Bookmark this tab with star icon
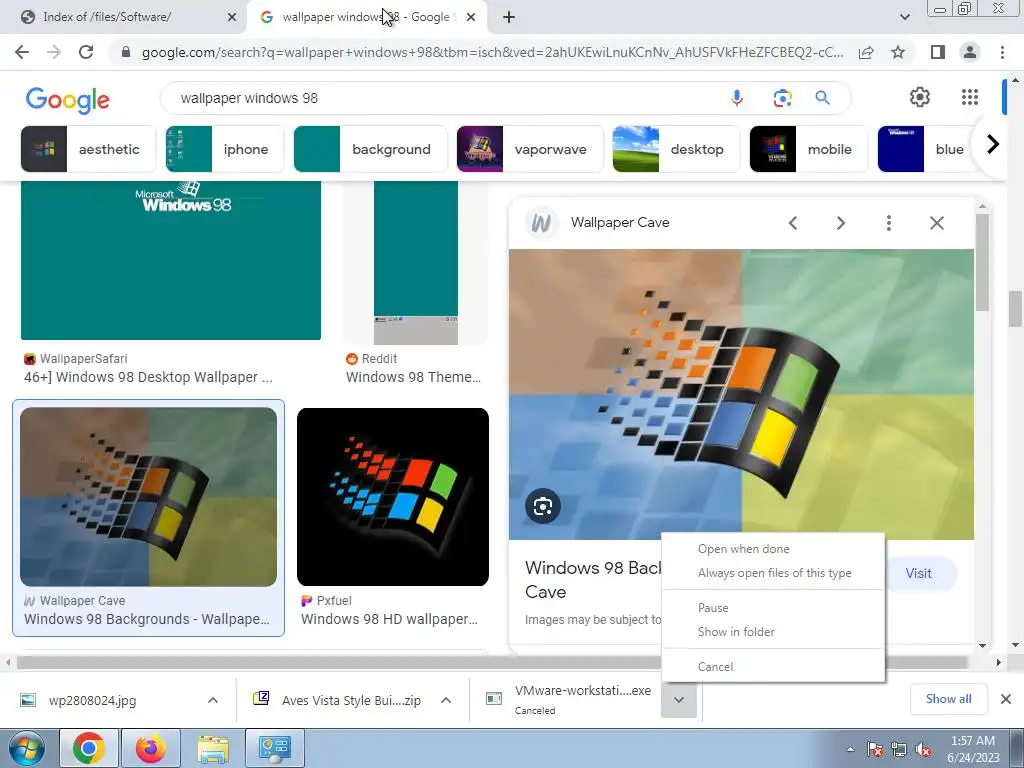The width and height of the screenshot is (1024, 768). [898, 52]
